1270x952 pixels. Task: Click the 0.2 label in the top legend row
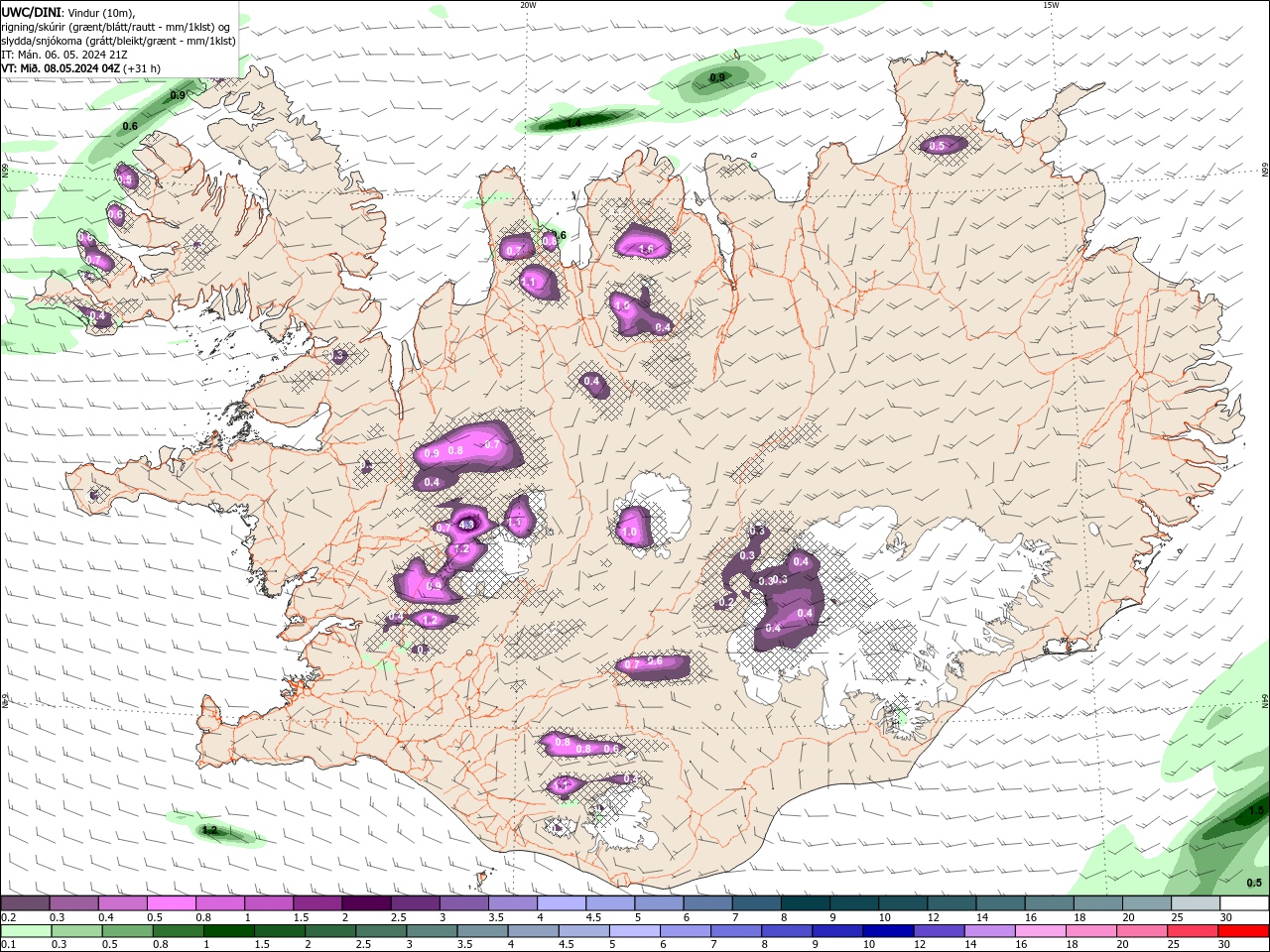[x=8, y=917]
